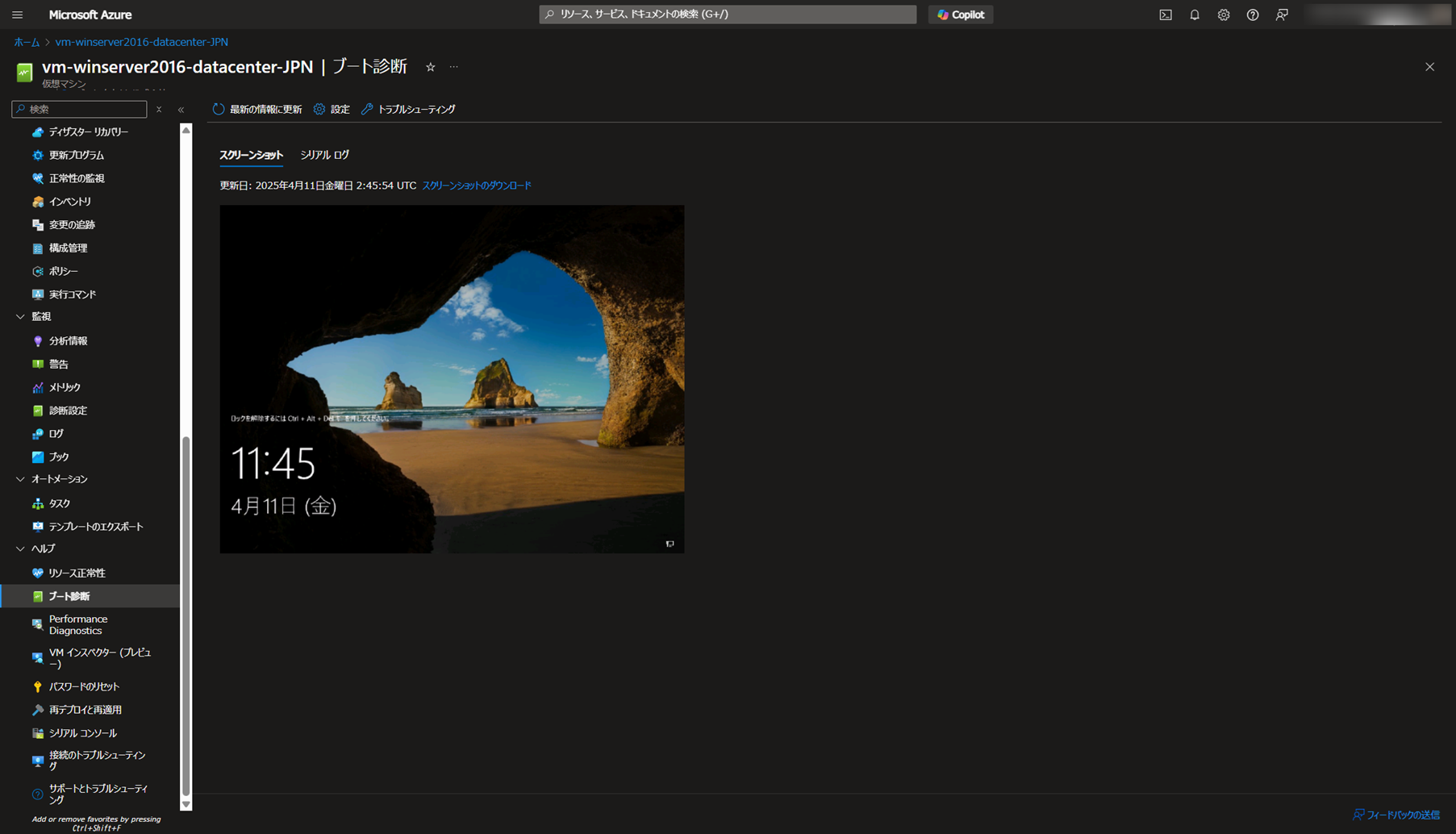Go to ホーム breadcrumb link
Image resolution: width=1456 pixels, height=834 pixels.
(x=27, y=42)
